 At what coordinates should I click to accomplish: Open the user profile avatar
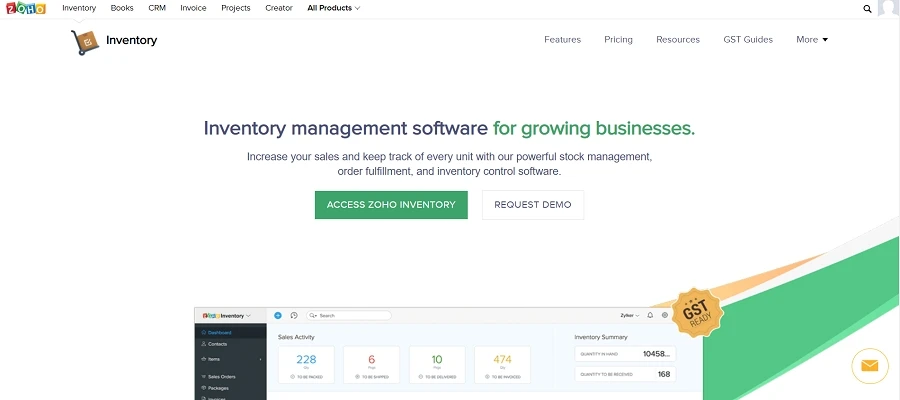tap(888, 8)
